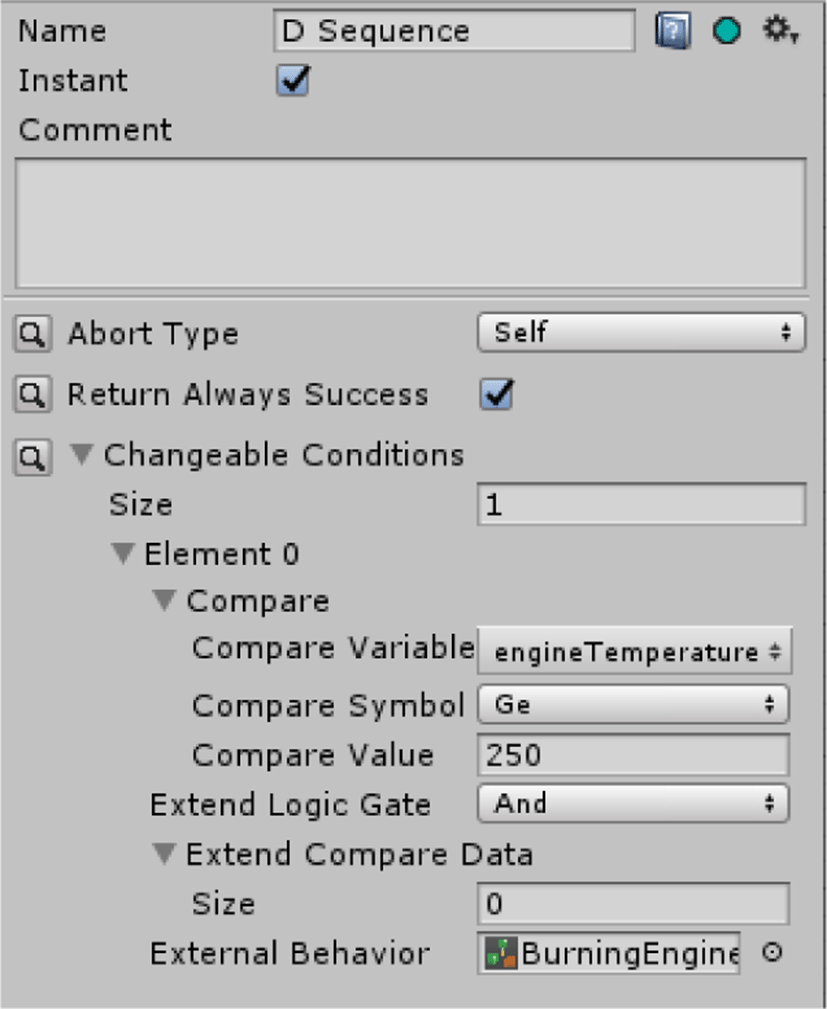The image size is (827, 1009).
Task: Open object picker circle for External Behavior
Action: (x=772, y=952)
